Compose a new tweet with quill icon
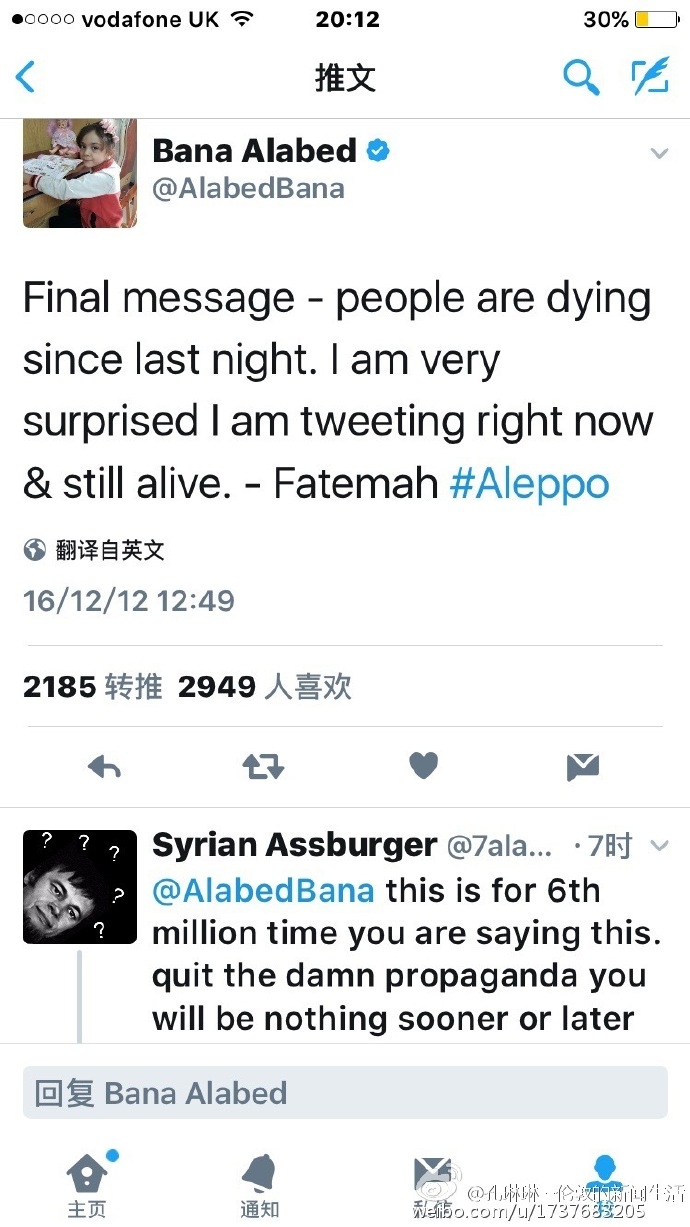This screenshot has height=1227, width=690. click(x=650, y=77)
